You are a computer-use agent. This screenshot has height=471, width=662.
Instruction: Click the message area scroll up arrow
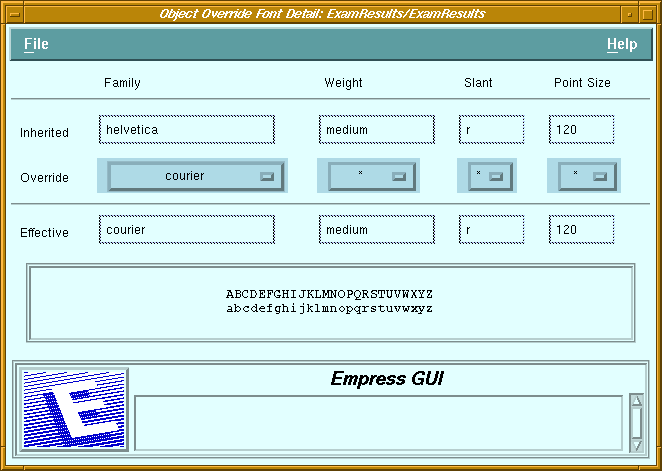click(637, 401)
